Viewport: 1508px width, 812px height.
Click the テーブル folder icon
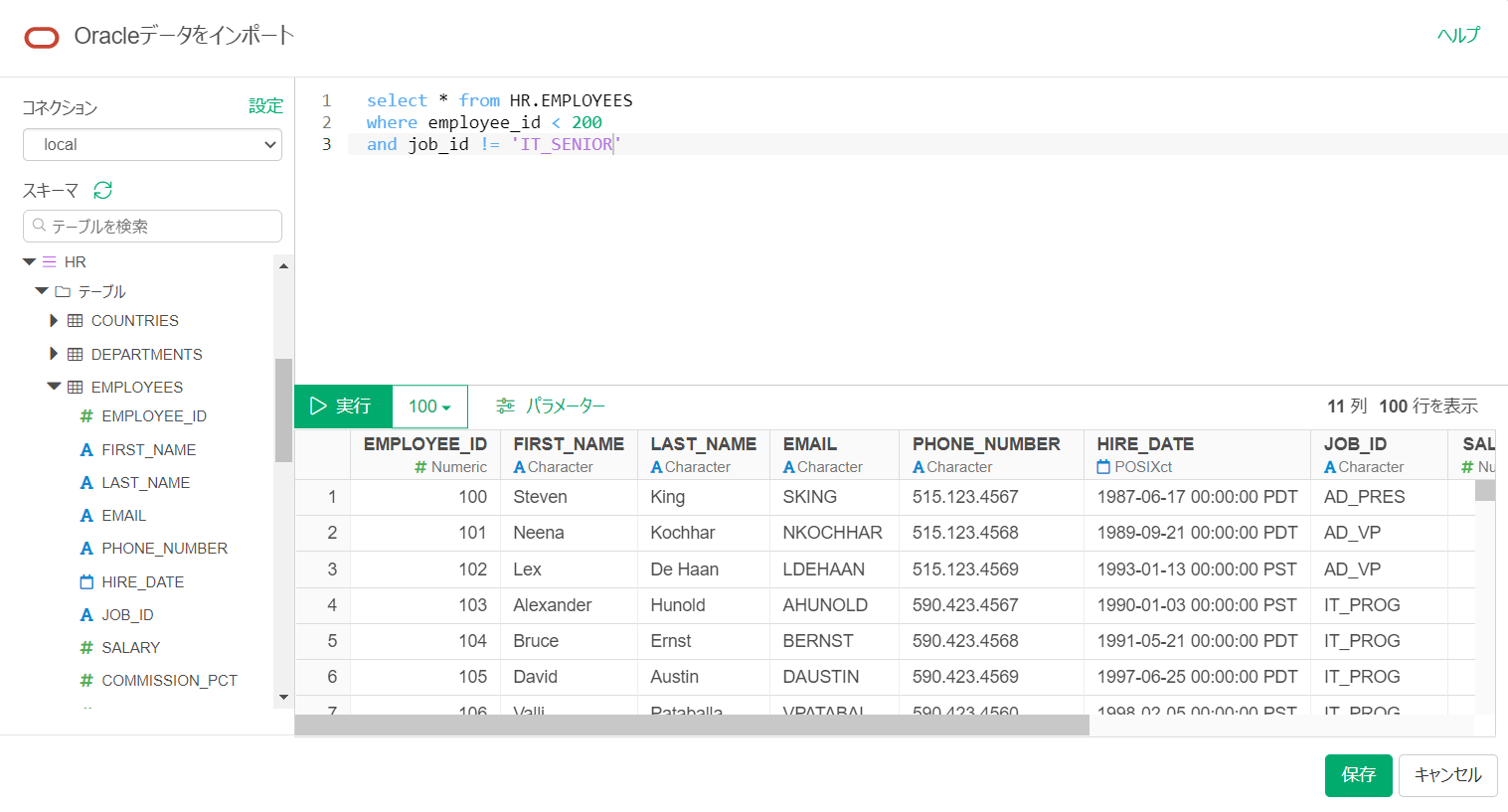coord(63,291)
